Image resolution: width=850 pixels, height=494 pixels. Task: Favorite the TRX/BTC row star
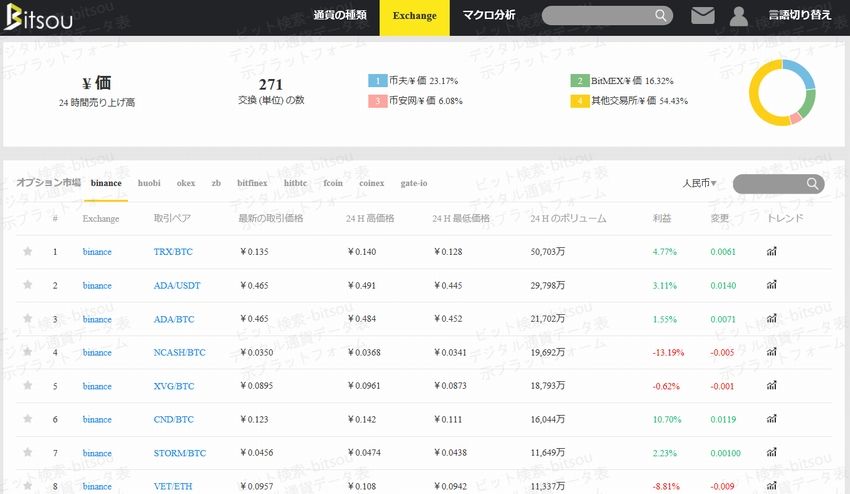tap(28, 251)
